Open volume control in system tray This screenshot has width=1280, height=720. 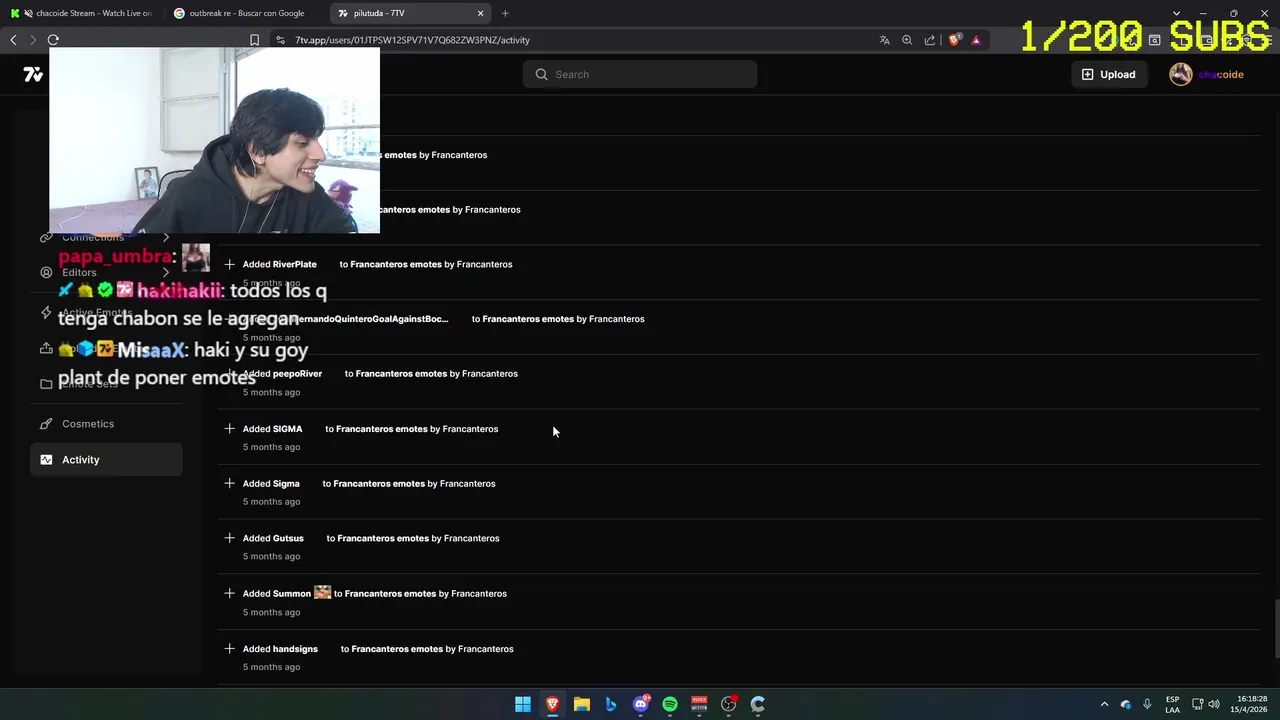click(1214, 704)
